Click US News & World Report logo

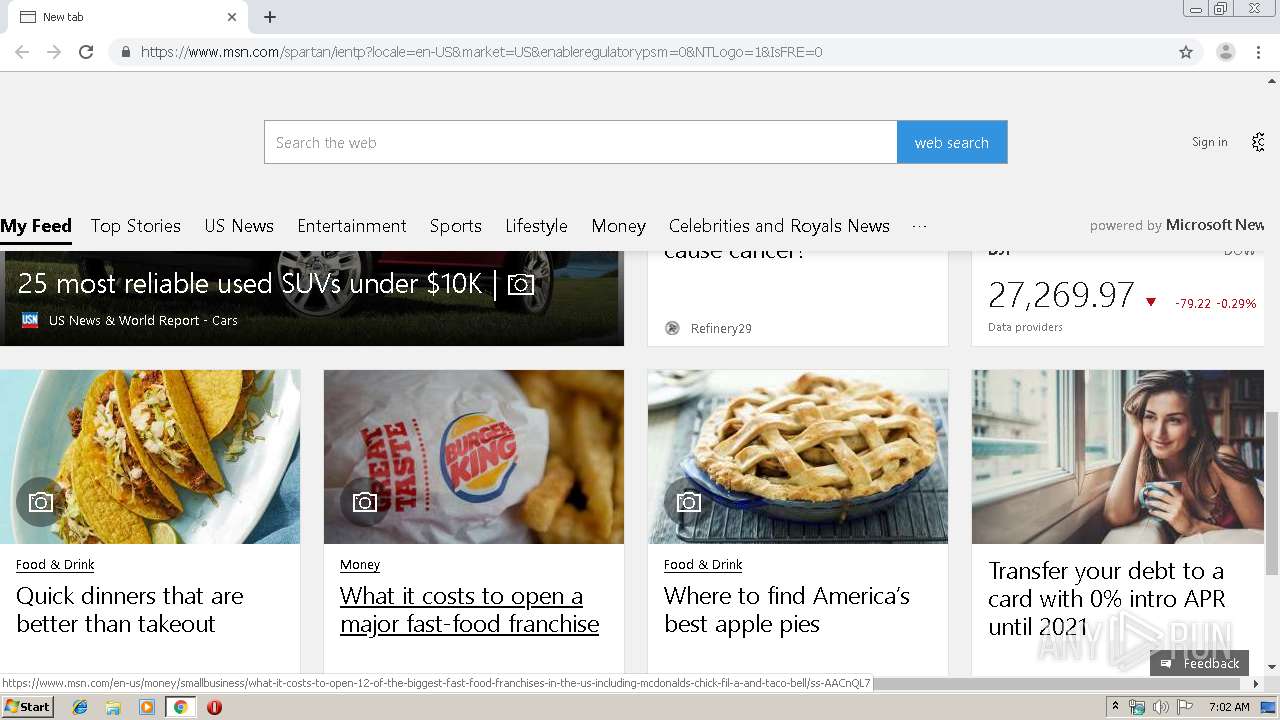[x=30, y=320]
